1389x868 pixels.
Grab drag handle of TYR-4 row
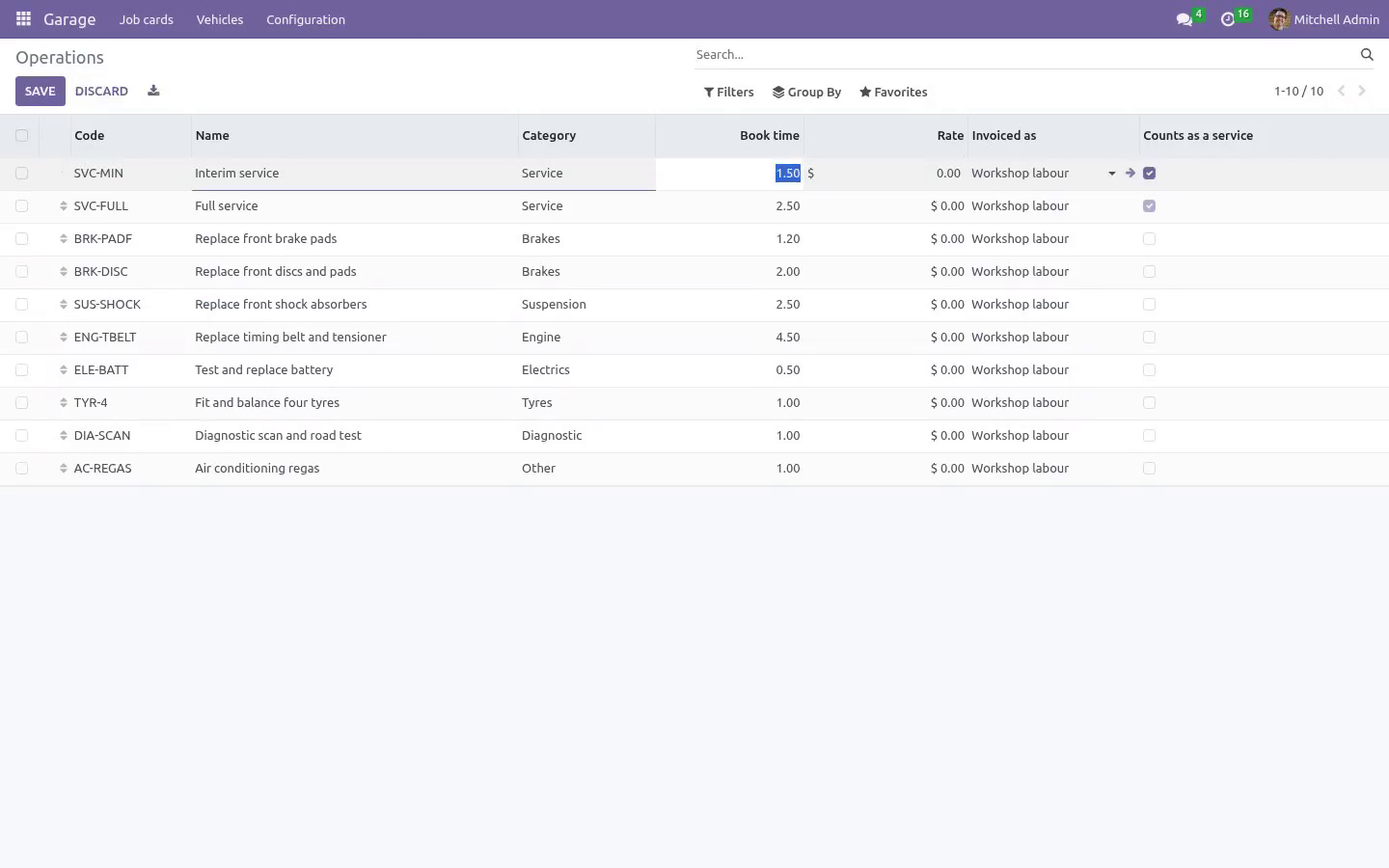click(64, 403)
